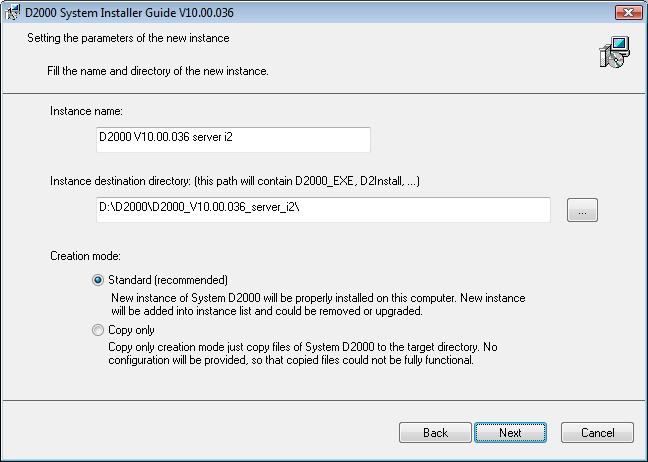Tick the Standard creation mode radio circle

(98, 280)
